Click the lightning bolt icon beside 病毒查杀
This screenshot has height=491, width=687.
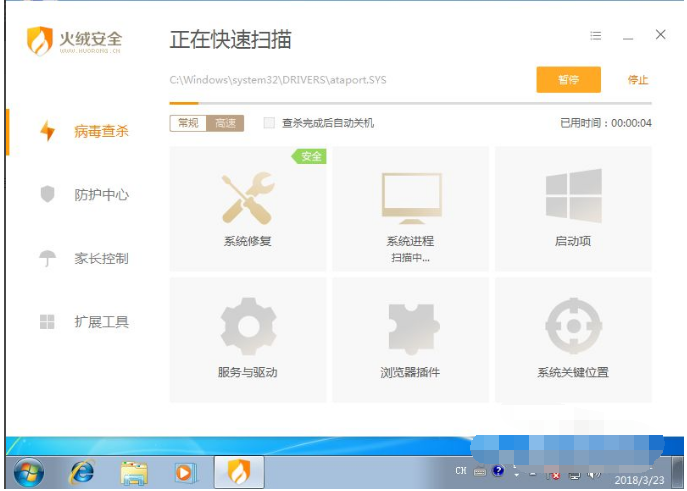click(x=47, y=130)
